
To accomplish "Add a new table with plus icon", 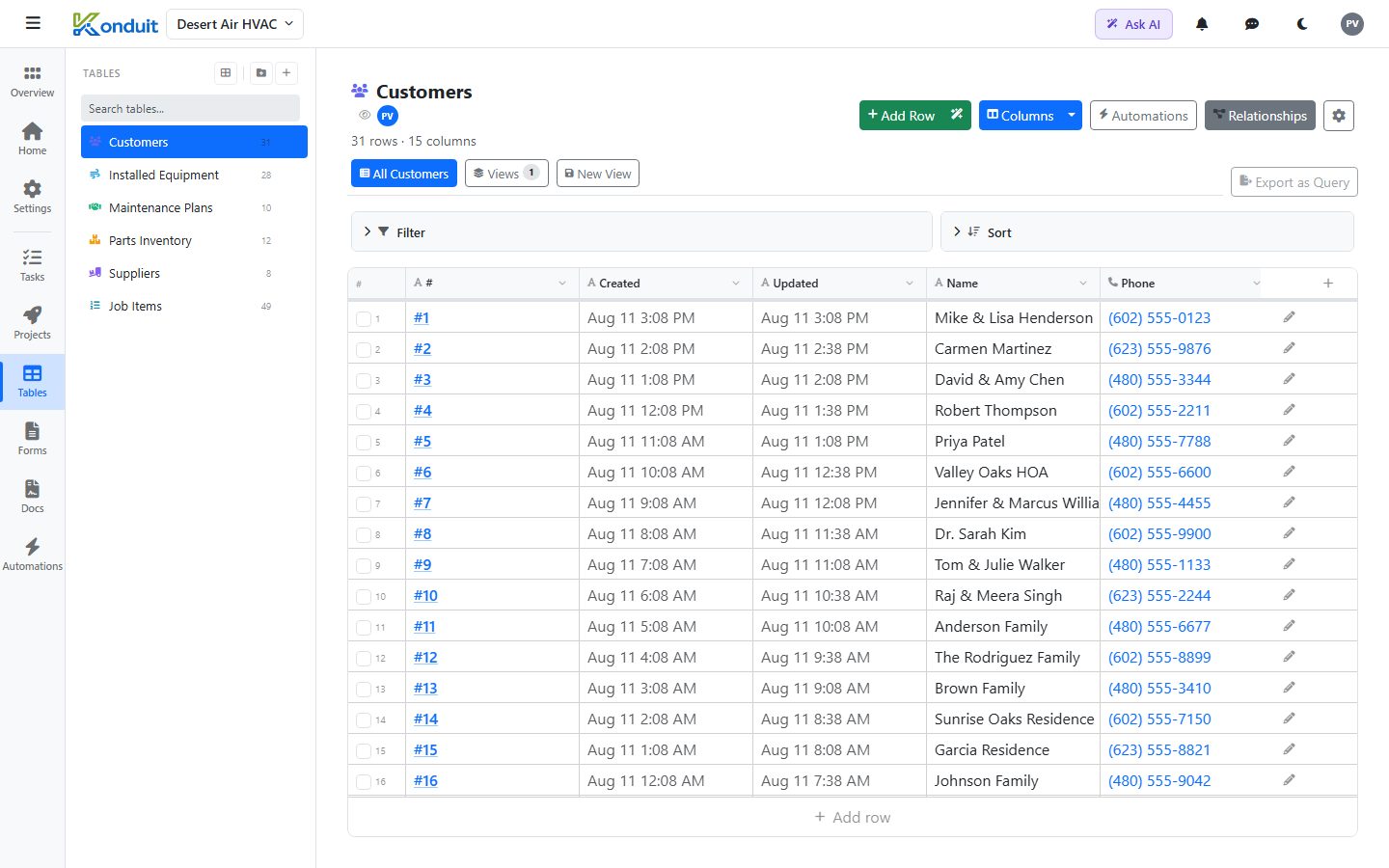I will point(286,72).
